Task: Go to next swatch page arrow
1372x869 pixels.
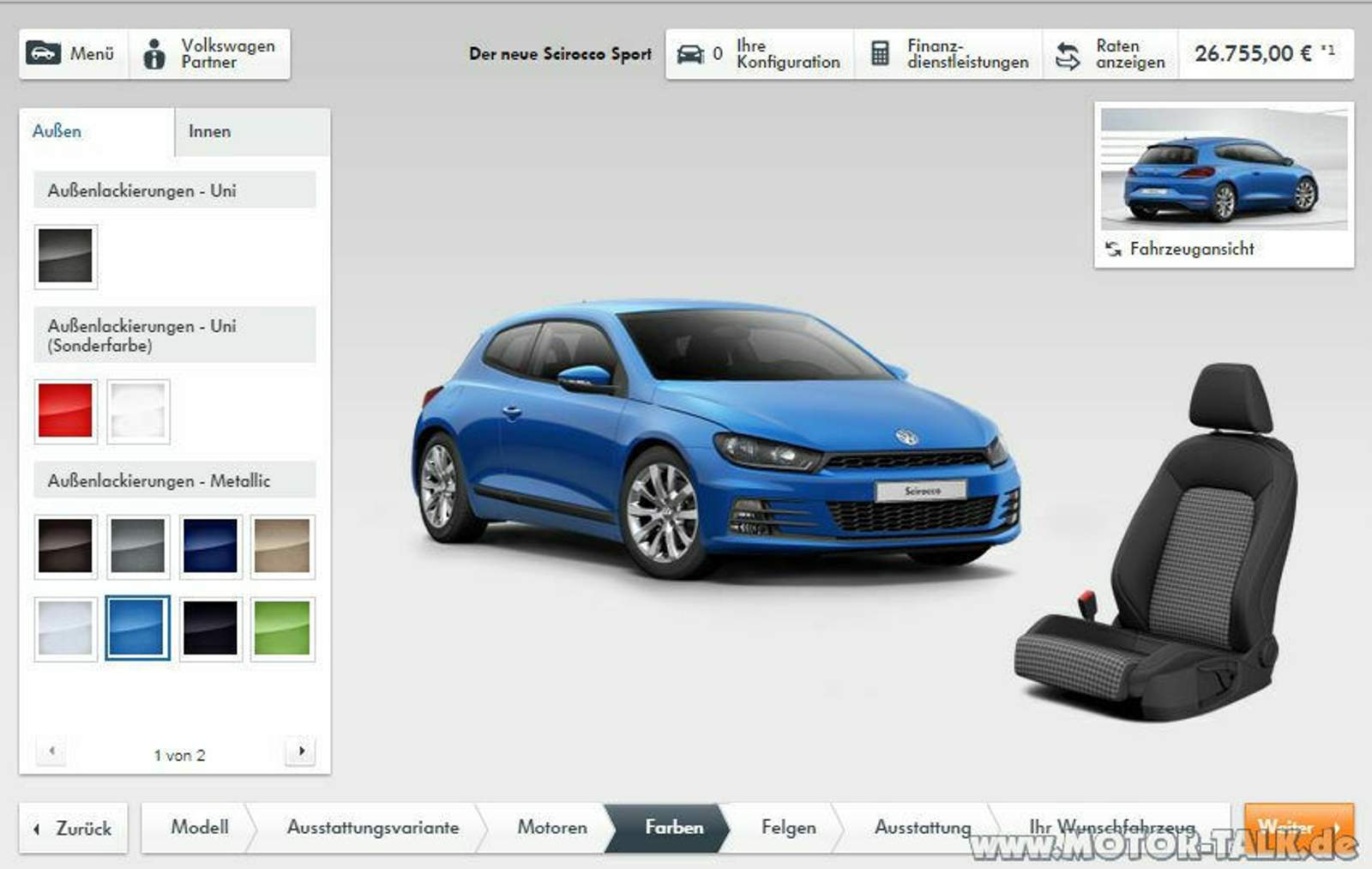Action: pos(301,751)
